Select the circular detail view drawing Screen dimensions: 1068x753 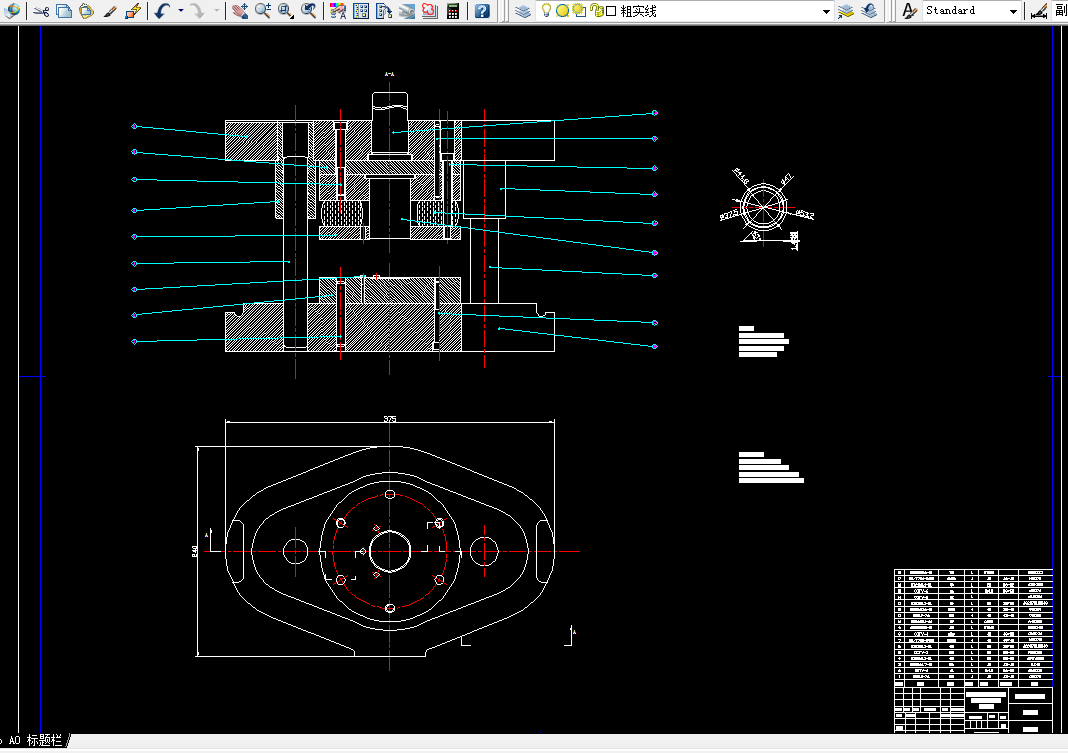coord(766,209)
